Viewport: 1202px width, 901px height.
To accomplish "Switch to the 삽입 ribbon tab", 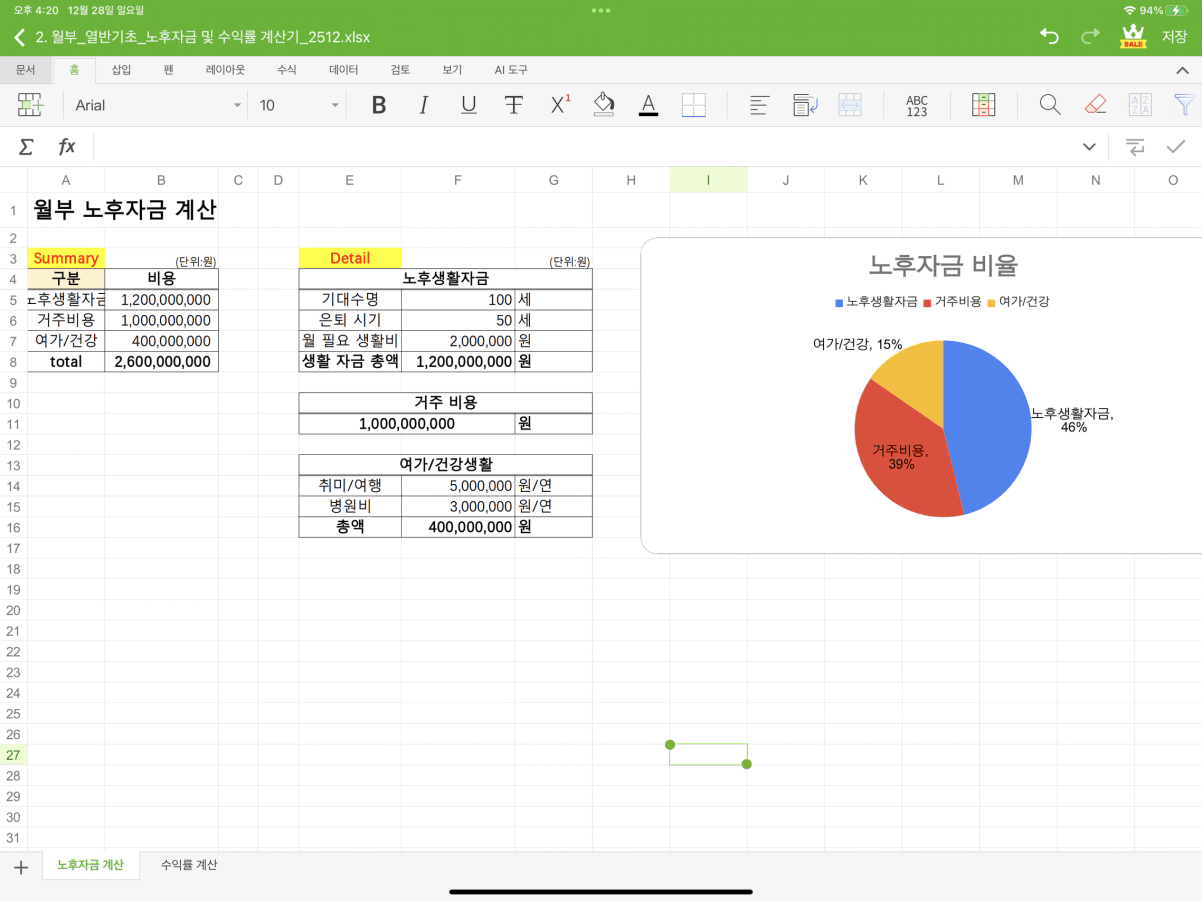I will (x=121, y=70).
